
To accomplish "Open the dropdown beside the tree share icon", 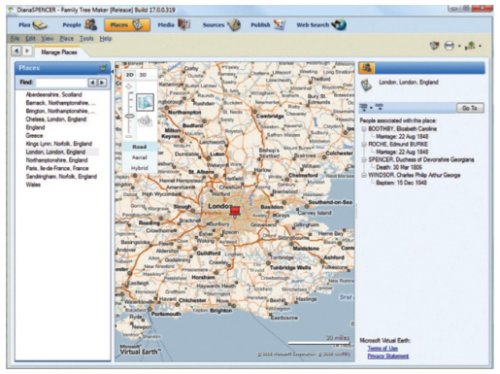I will (480, 46).
